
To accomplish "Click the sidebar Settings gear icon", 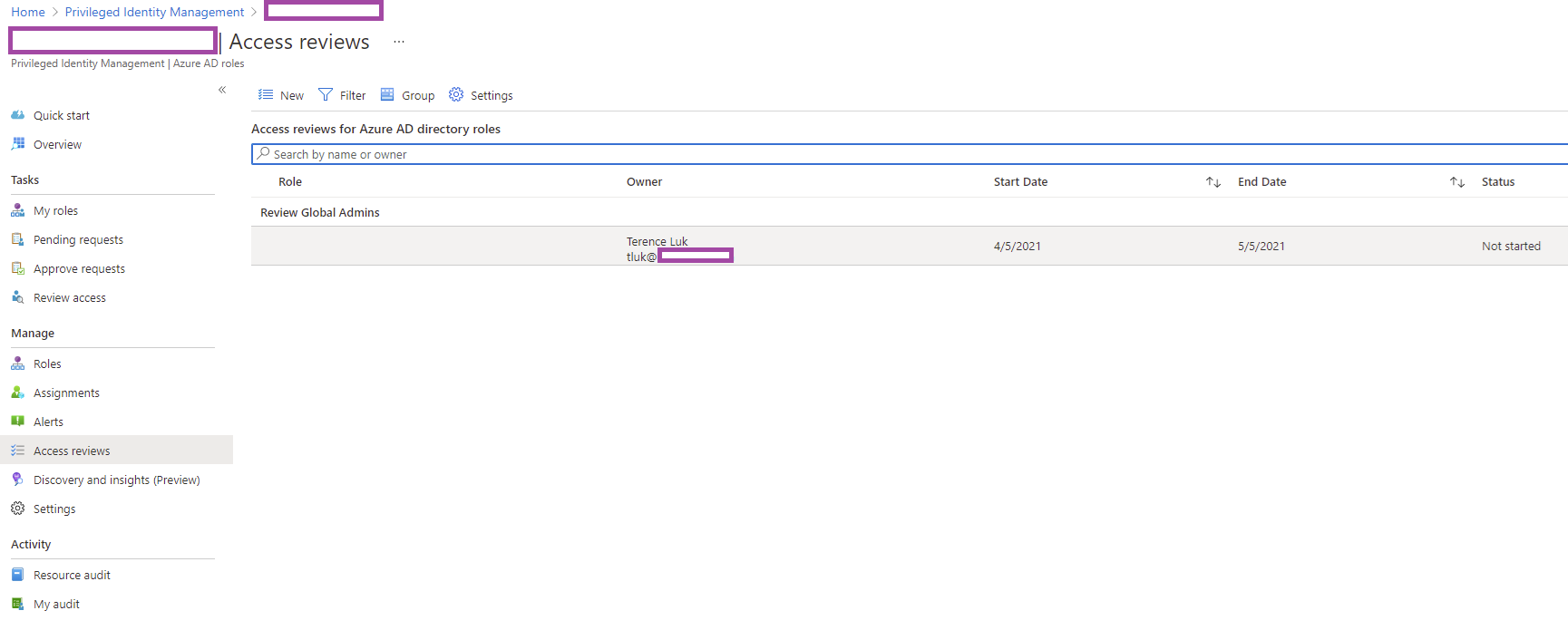I will pos(17,509).
